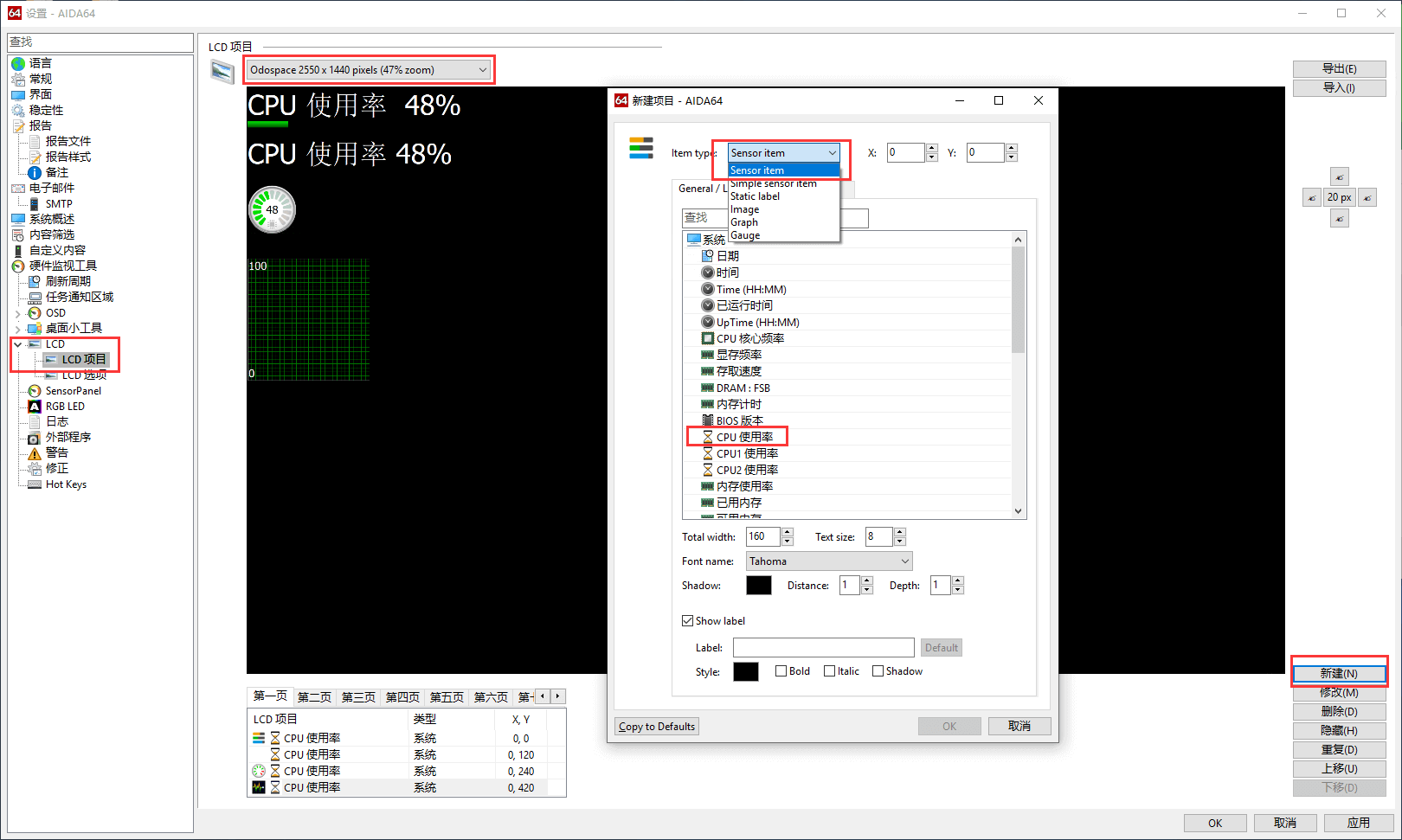This screenshot has width=1402, height=840.
Task: Select 时间 sensor in the list
Action: pos(727,273)
